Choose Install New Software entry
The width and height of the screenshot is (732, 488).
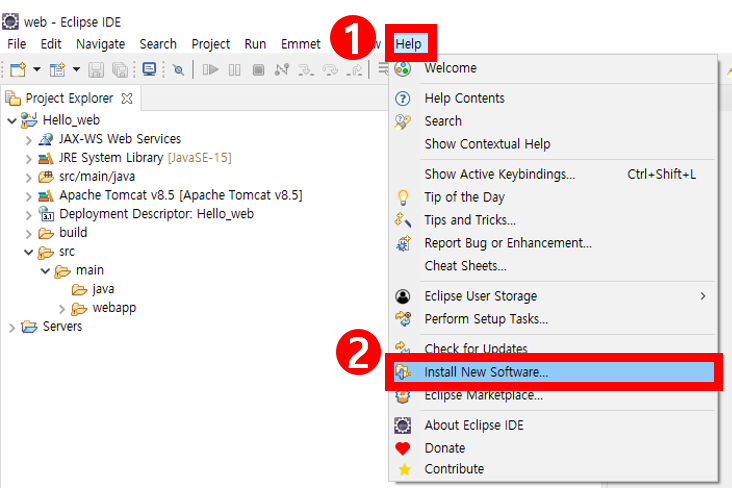tap(553, 372)
